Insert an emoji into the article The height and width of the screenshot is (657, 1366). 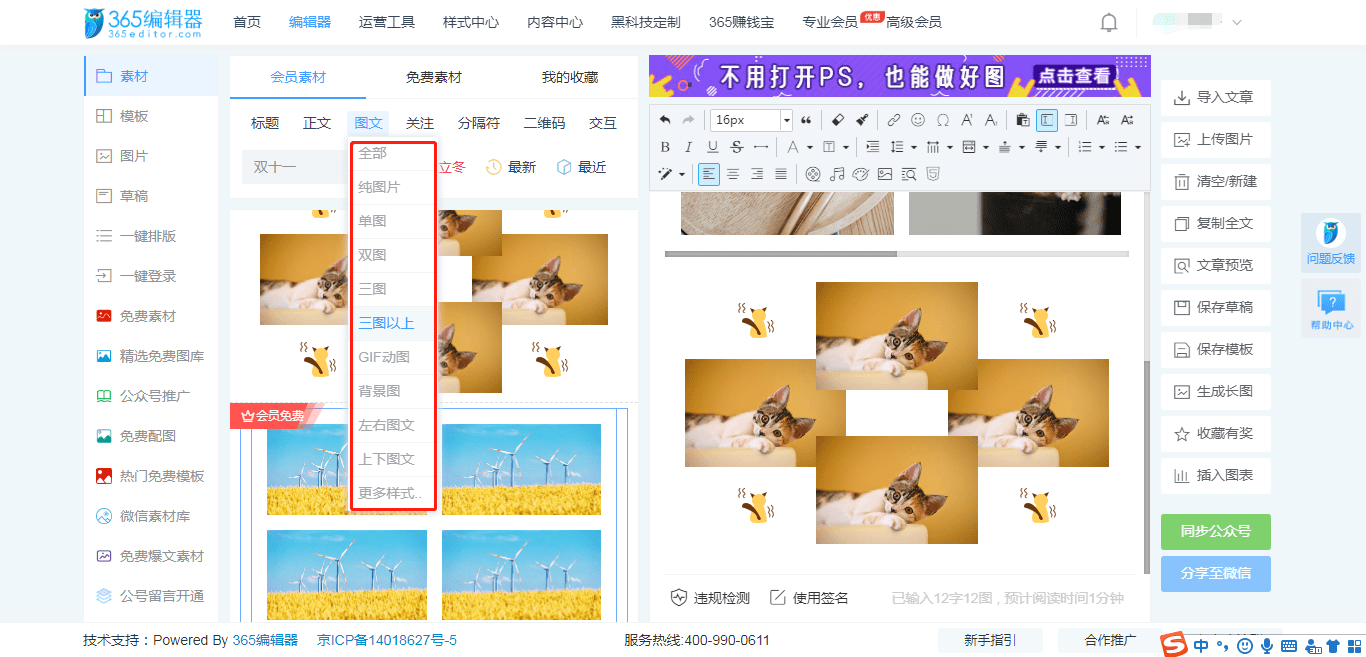point(919,119)
